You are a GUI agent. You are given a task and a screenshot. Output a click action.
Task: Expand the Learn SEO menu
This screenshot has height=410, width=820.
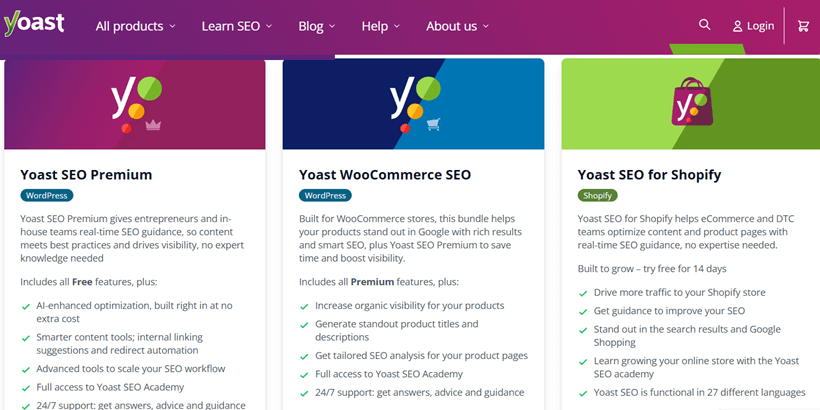[x=237, y=26]
